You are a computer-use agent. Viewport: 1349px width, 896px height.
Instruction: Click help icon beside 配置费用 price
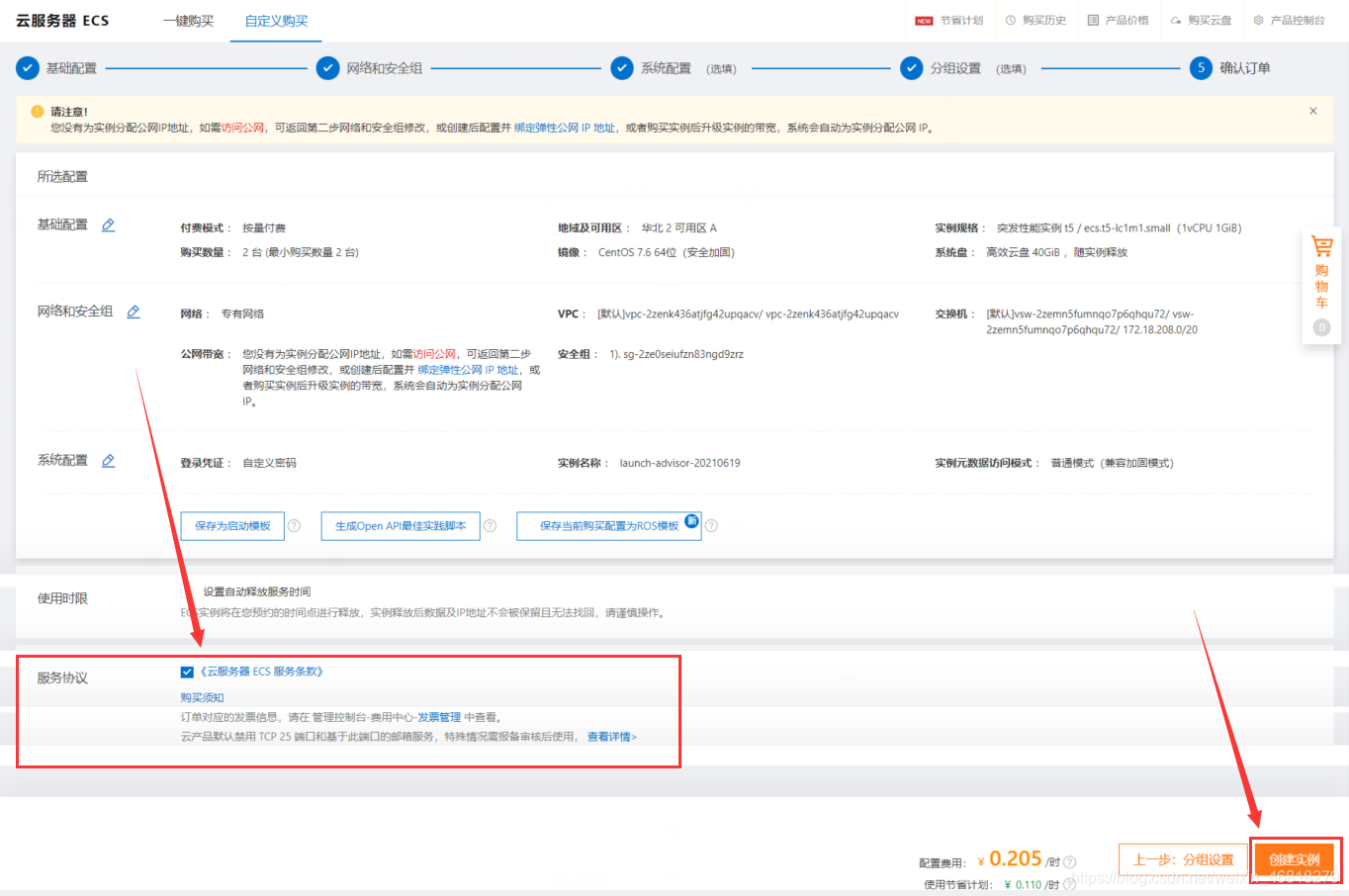(1070, 862)
